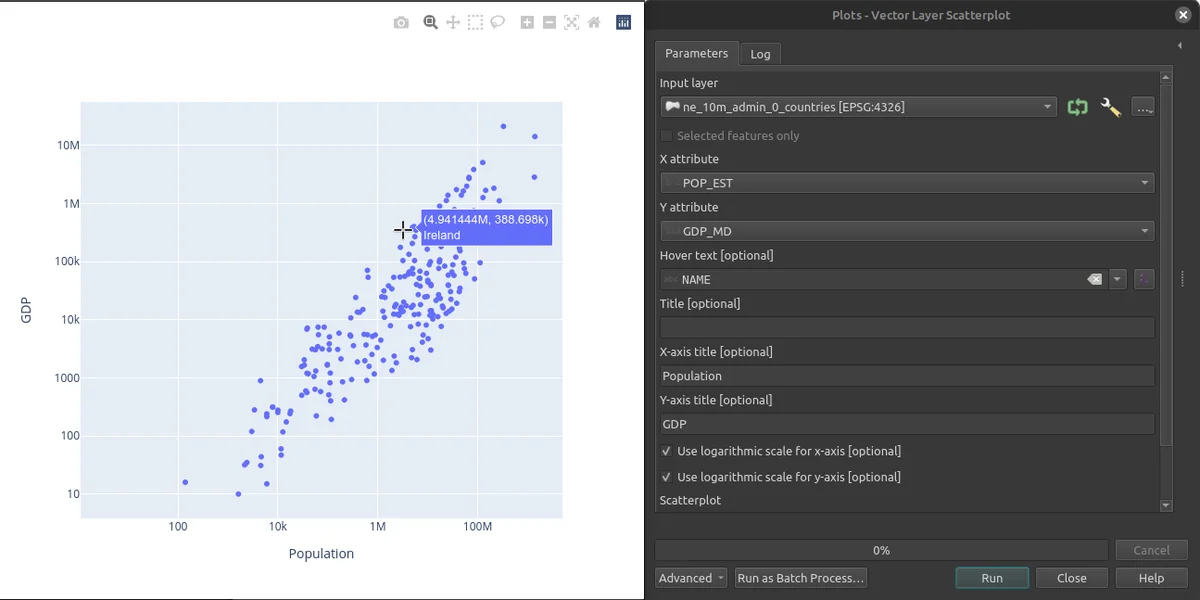The width and height of the screenshot is (1200, 600).
Task: Click the X-axis title Population field
Action: 907,376
